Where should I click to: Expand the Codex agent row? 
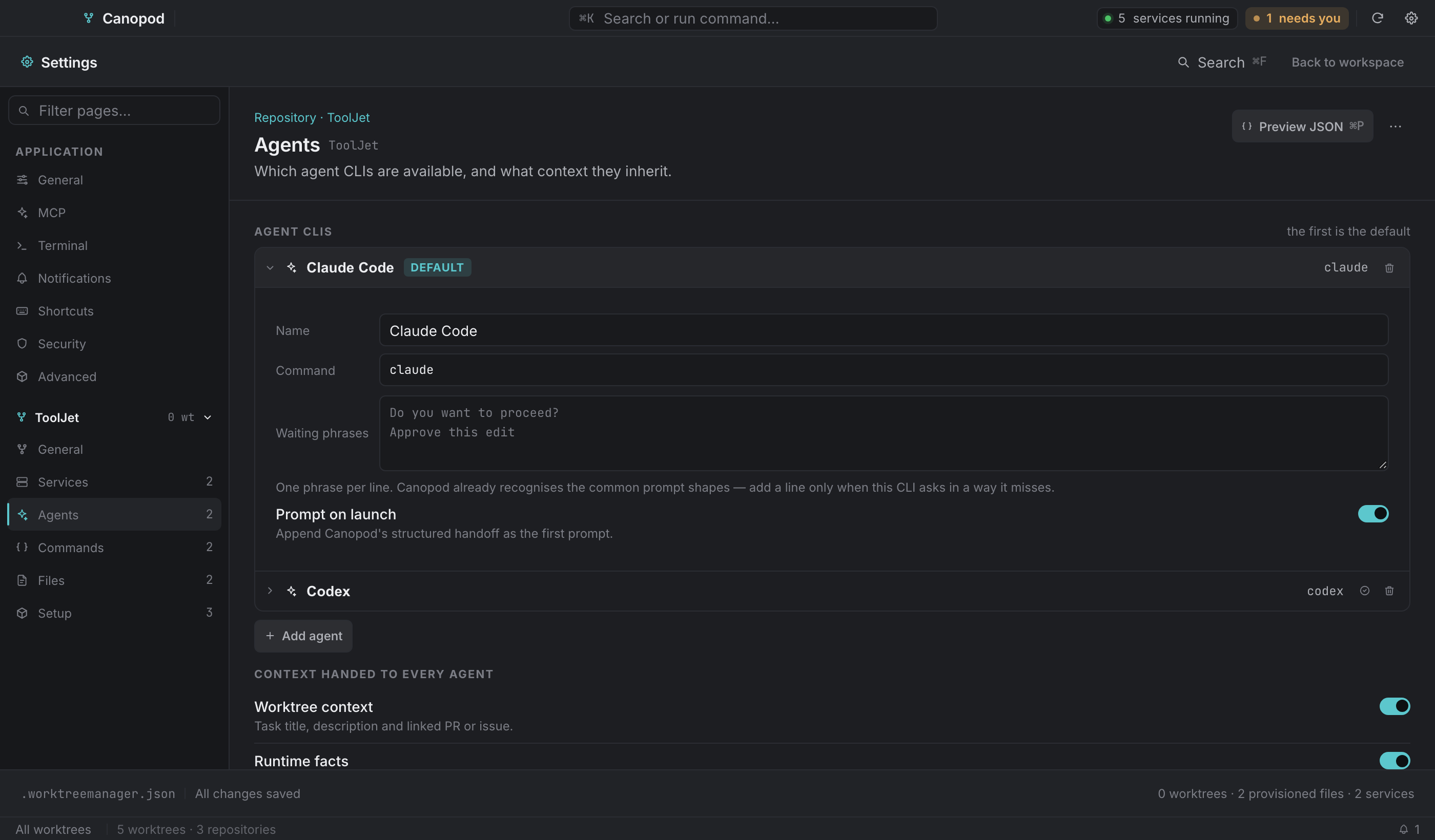coord(270,591)
